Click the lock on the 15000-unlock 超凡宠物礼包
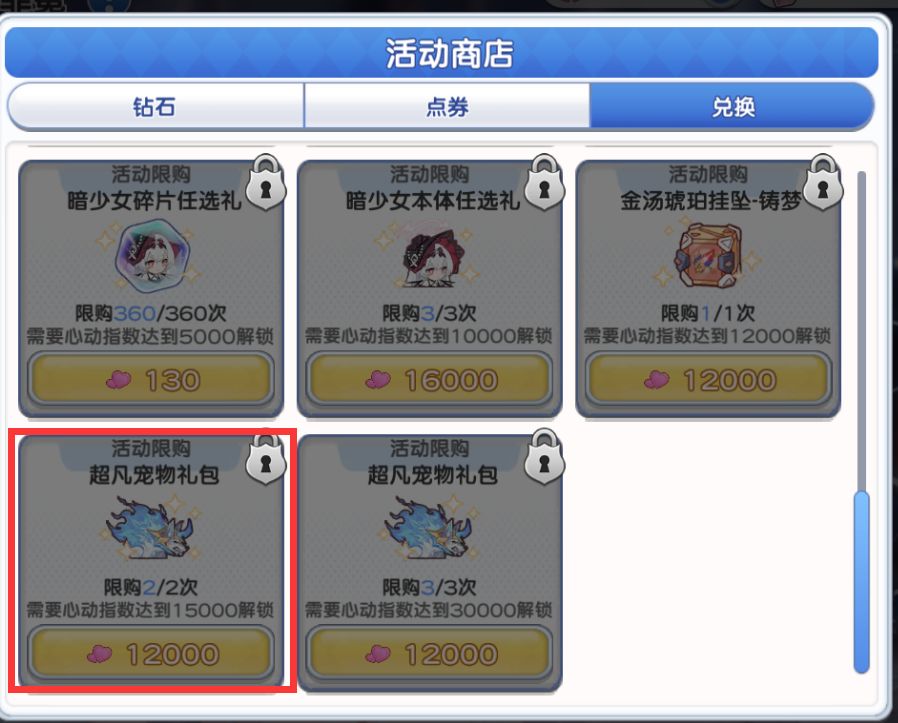Screen dimensions: 898x723 pyautogui.click(x=265, y=457)
